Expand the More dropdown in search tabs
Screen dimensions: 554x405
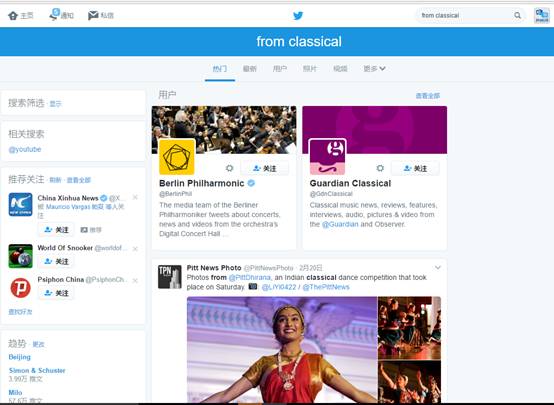point(374,69)
